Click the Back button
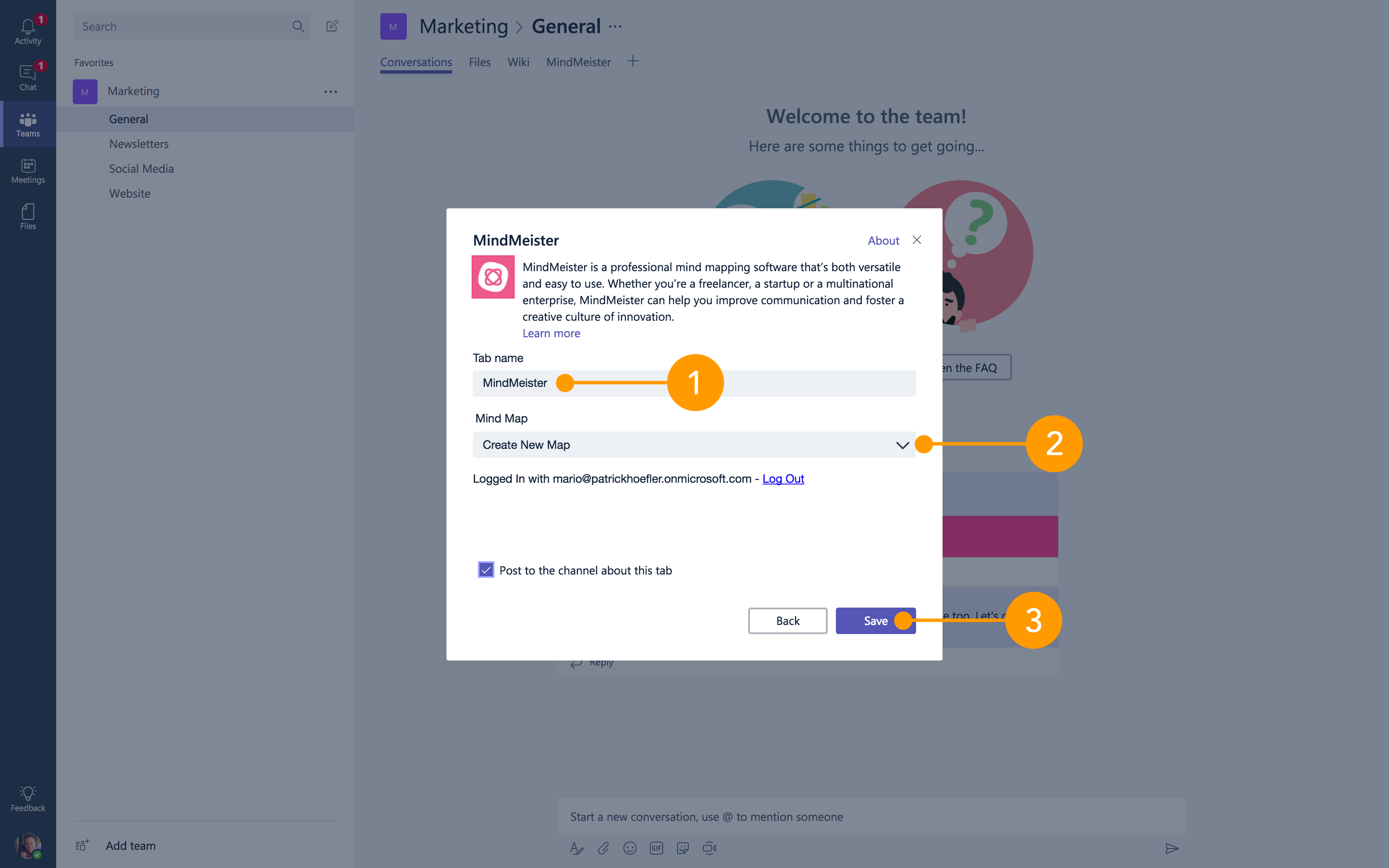The image size is (1389, 868). coord(787,620)
